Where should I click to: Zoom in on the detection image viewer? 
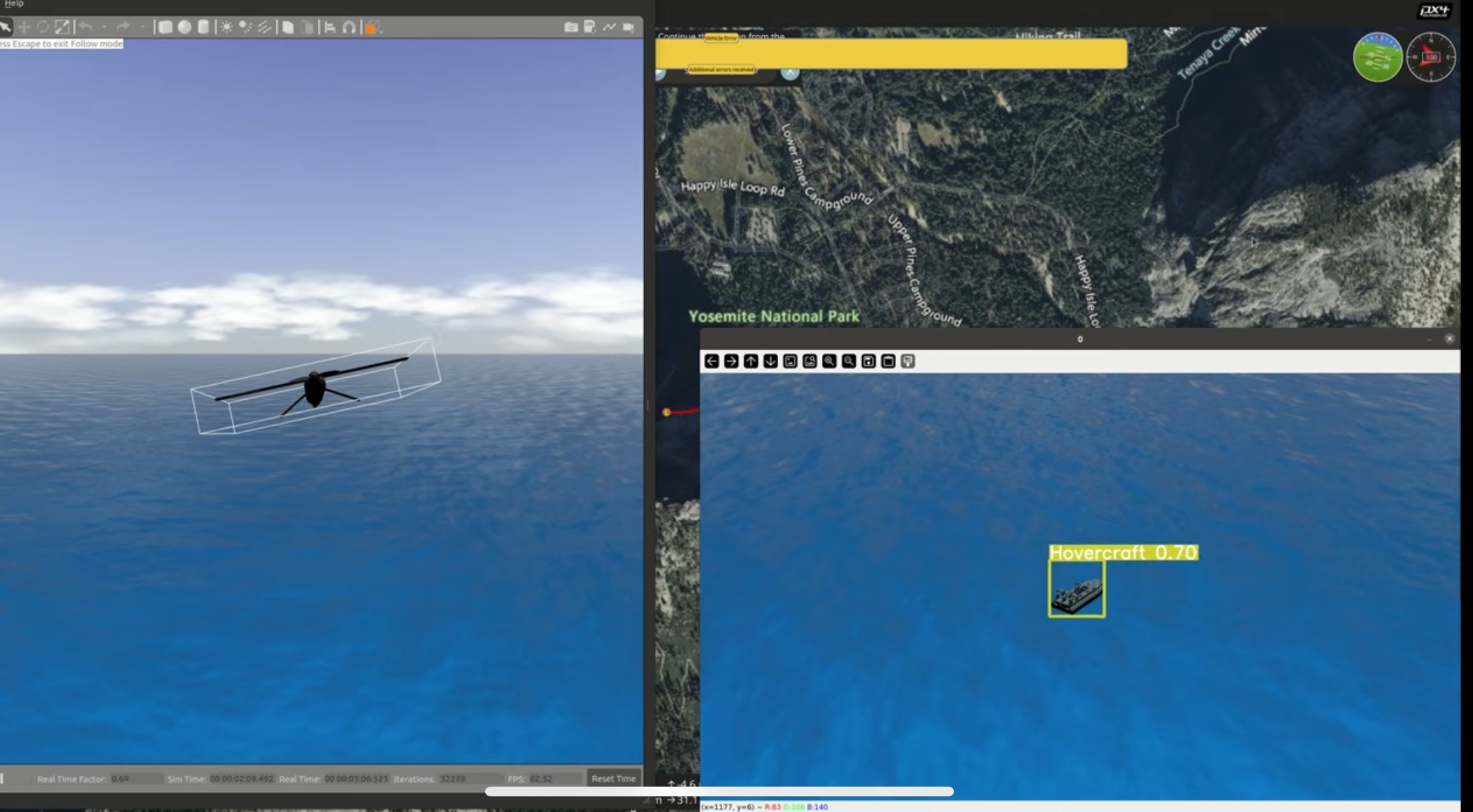click(829, 361)
